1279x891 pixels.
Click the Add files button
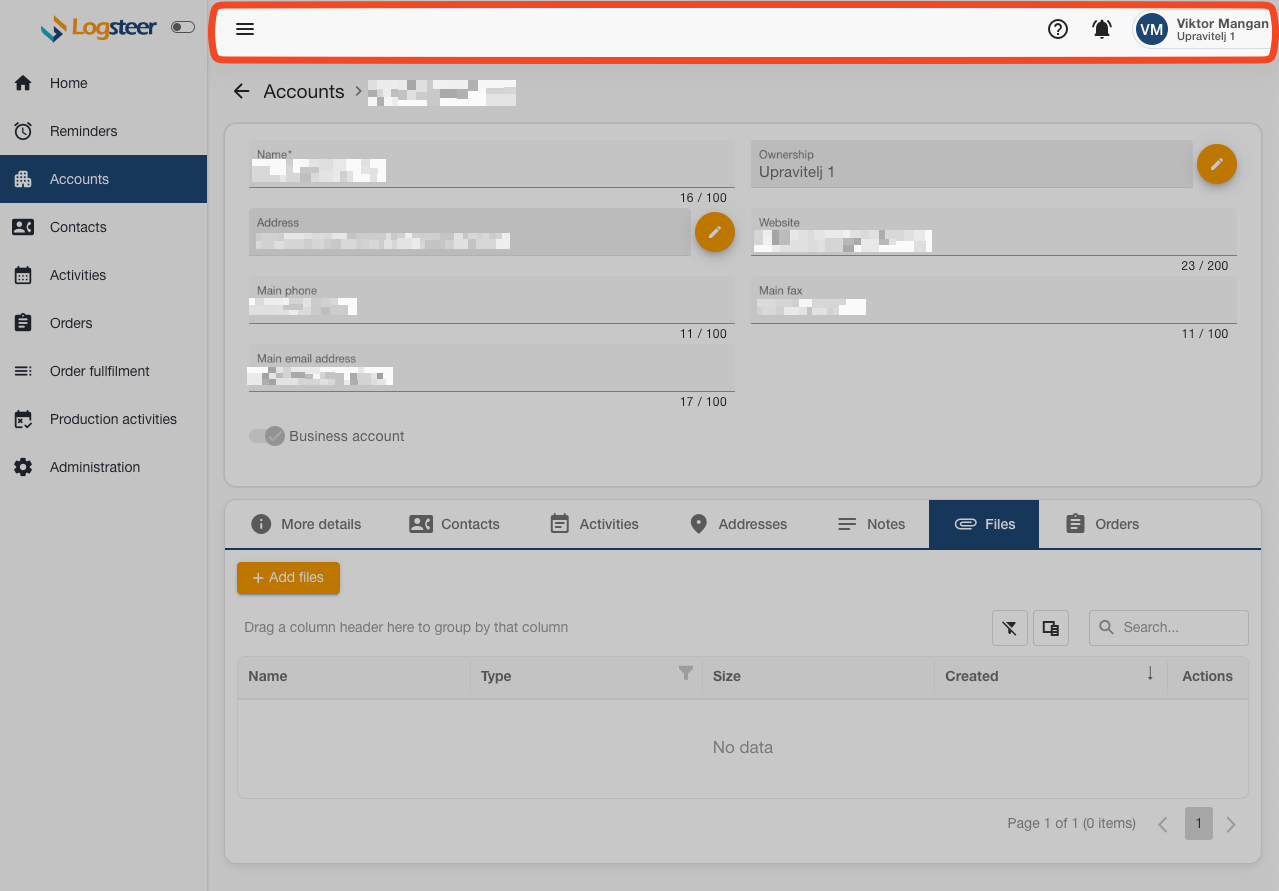(288, 578)
